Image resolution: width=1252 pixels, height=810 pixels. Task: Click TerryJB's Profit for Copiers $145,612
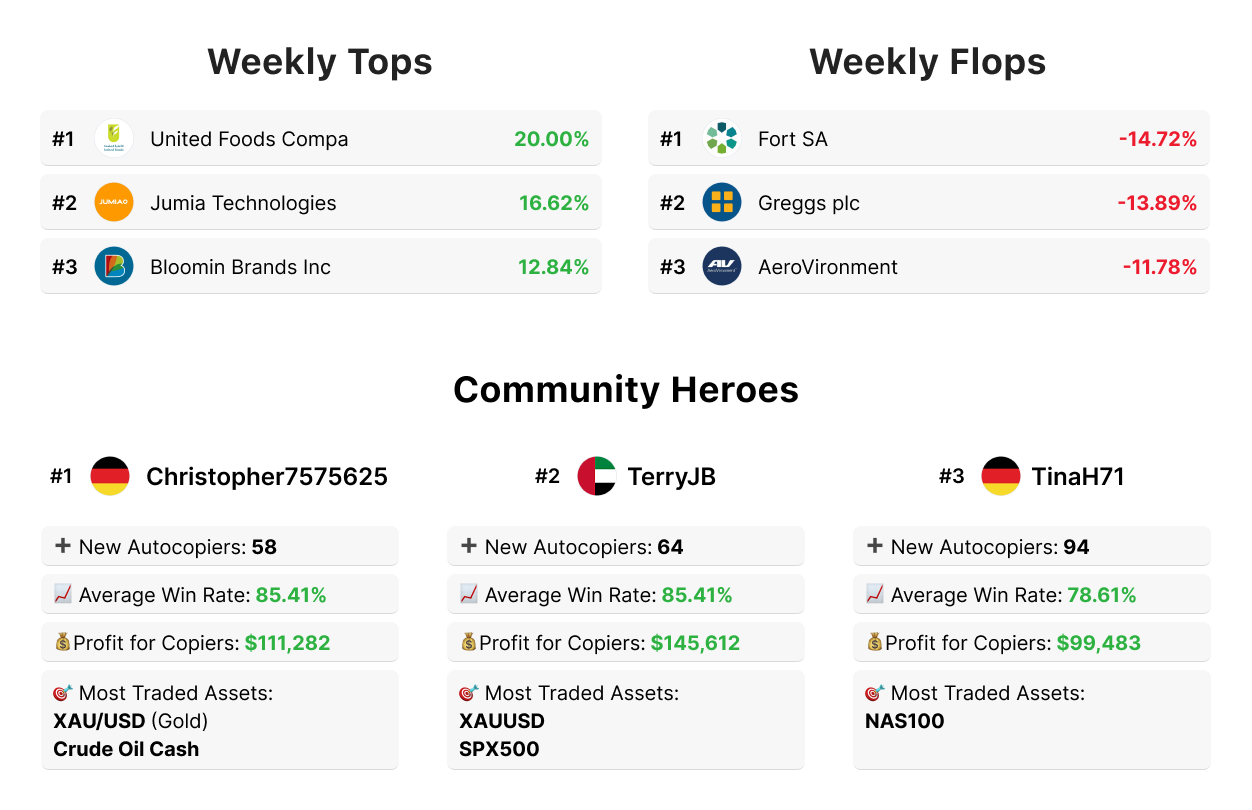pyautogui.click(x=695, y=643)
